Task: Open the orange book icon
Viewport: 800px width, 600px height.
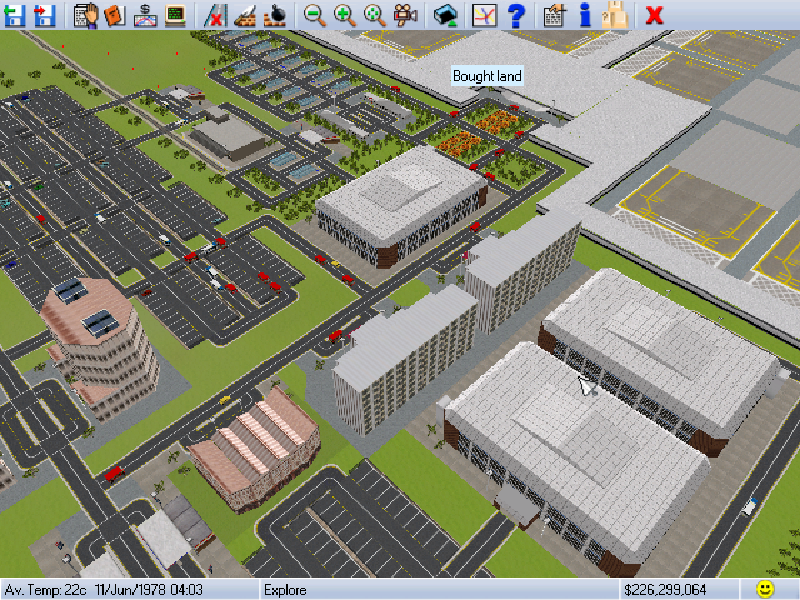Action: click(x=113, y=14)
